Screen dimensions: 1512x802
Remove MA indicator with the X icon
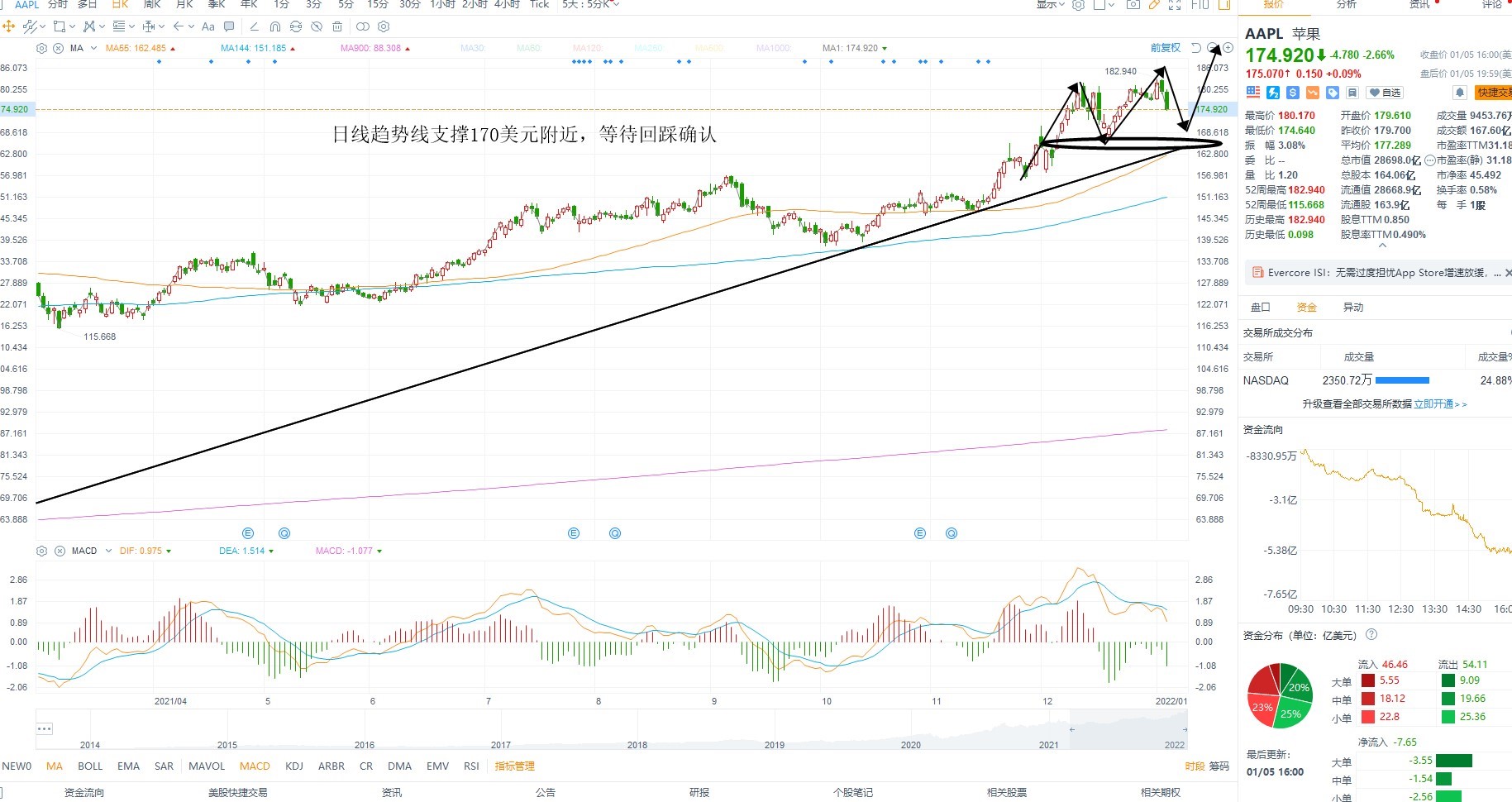[x=58, y=48]
